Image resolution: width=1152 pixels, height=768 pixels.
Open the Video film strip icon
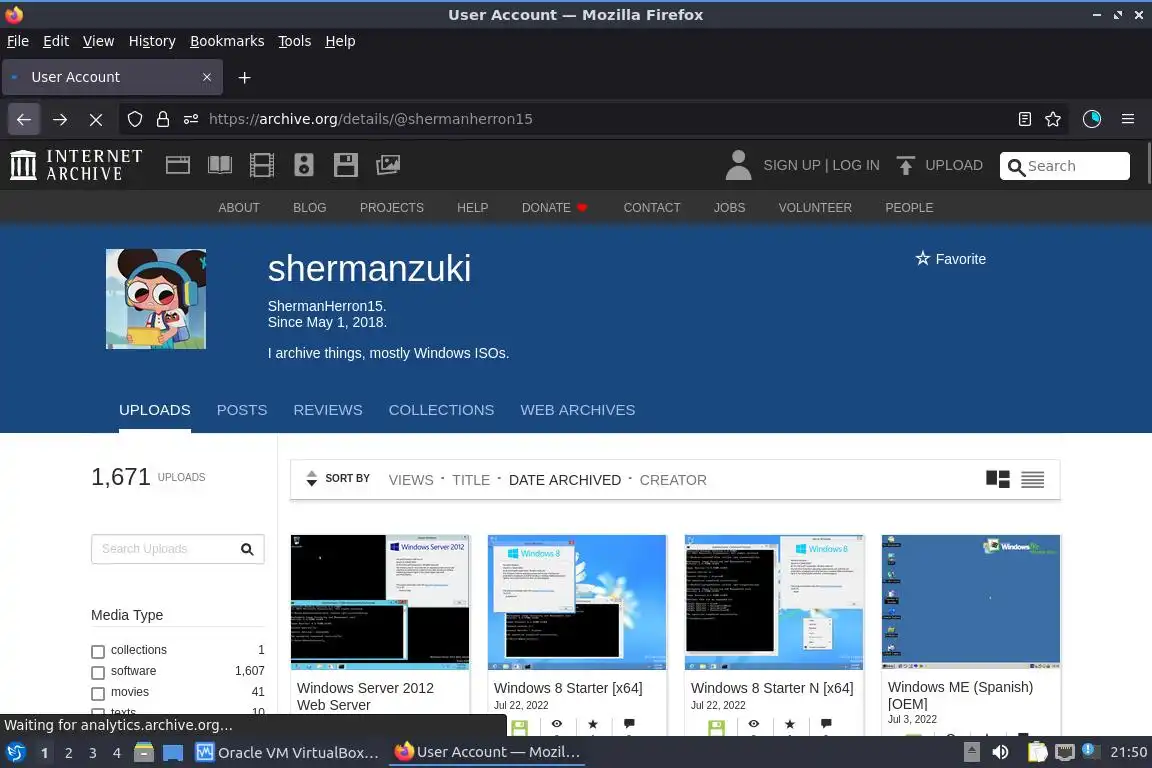point(262,165)
